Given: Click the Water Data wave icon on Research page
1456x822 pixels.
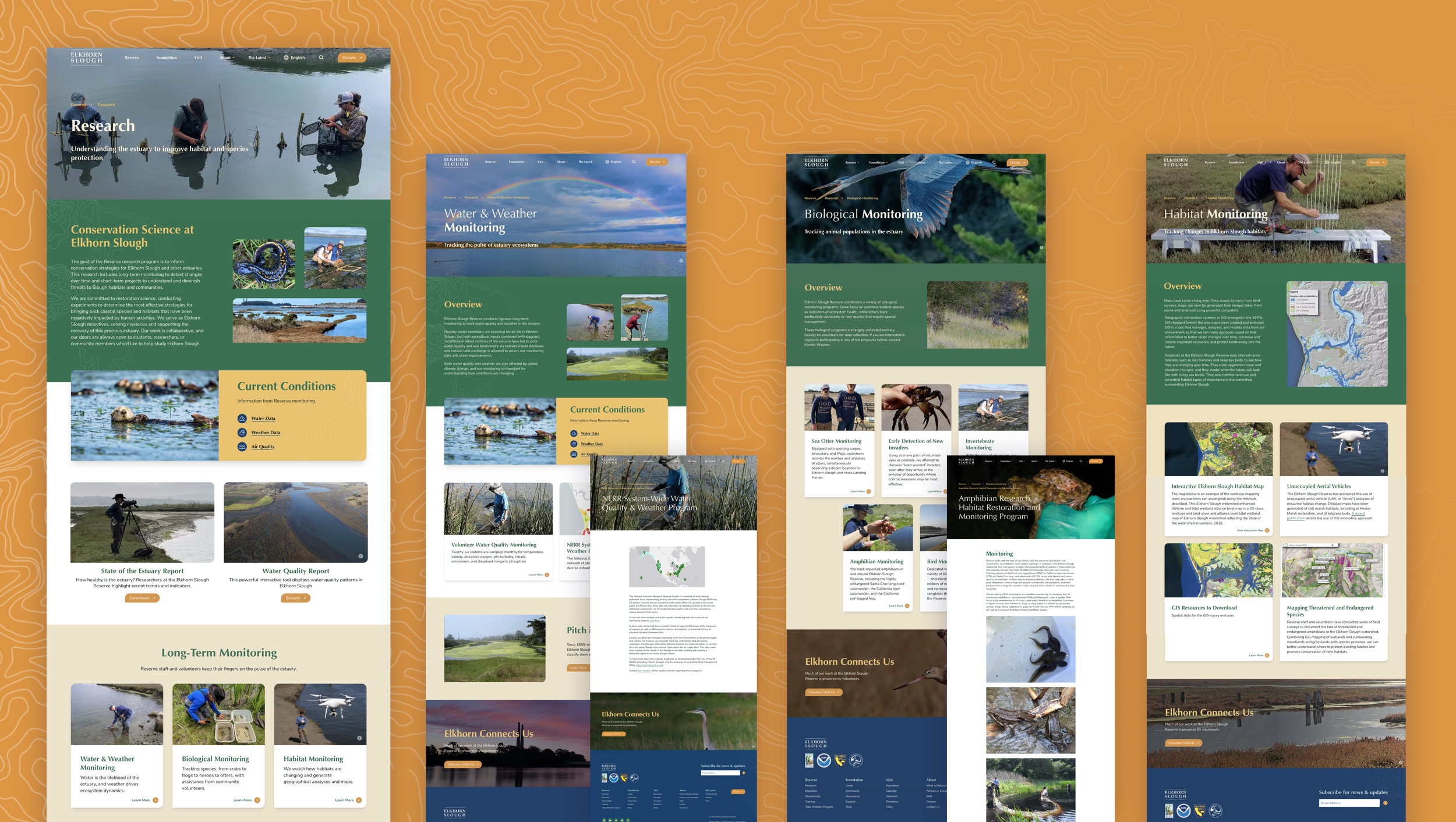Looking at the screenshot, I should pyautogui.click(x=242, y=419).
